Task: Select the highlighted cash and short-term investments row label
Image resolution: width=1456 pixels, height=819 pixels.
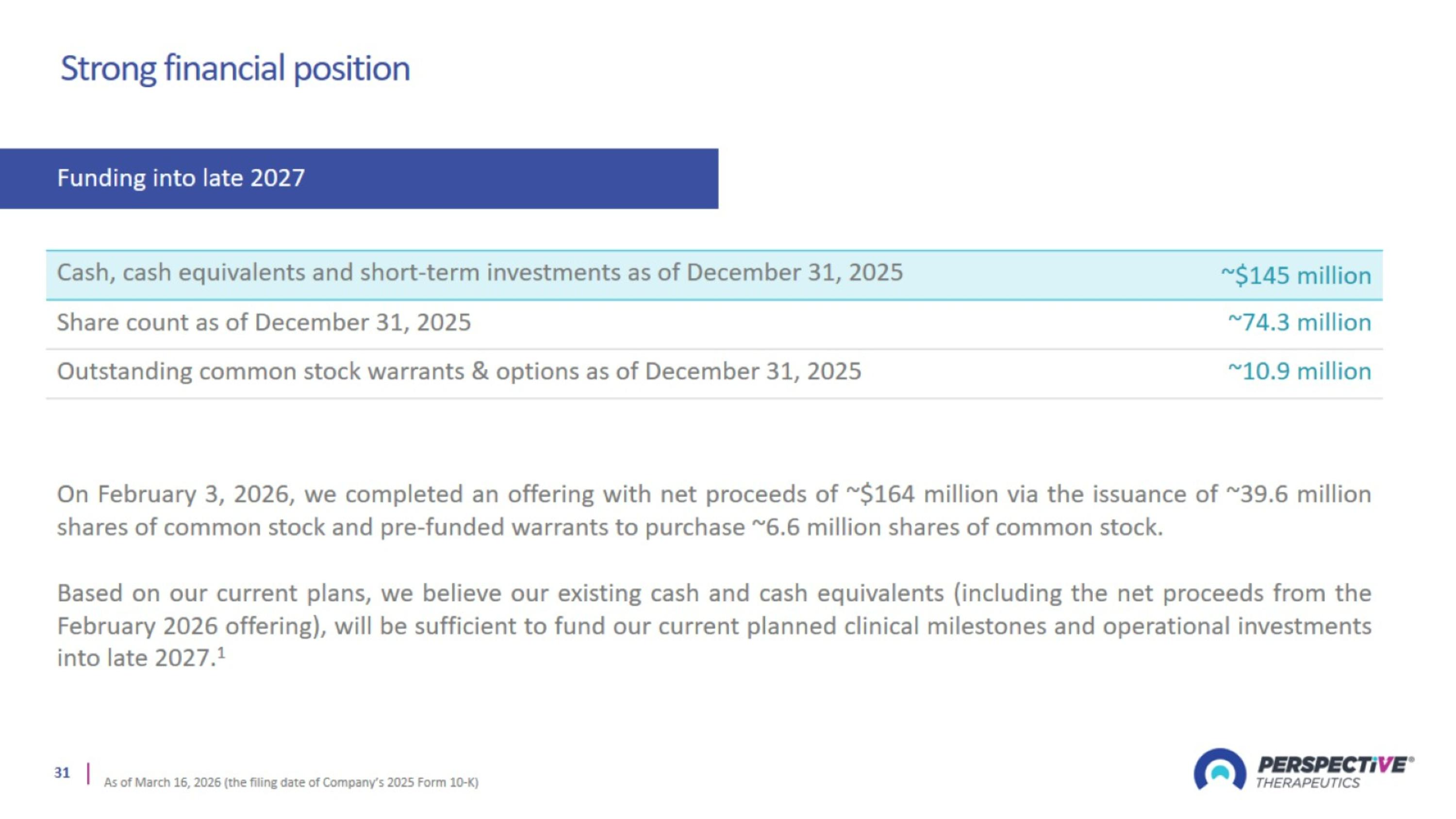Action: (x=480, y=272)
